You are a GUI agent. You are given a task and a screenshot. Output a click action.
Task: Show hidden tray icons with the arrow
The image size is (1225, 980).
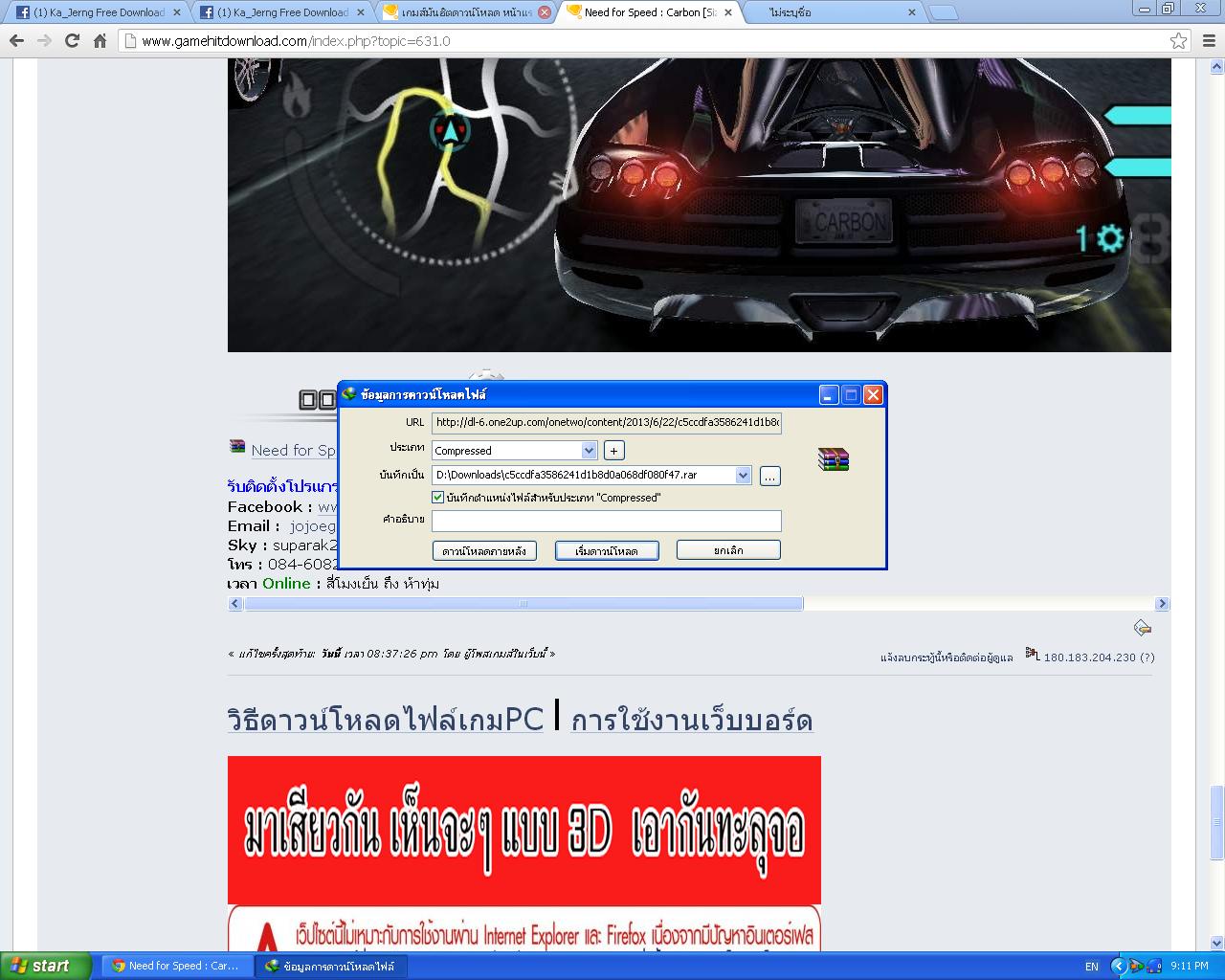pyautogui.click(x=1117, y=966)
